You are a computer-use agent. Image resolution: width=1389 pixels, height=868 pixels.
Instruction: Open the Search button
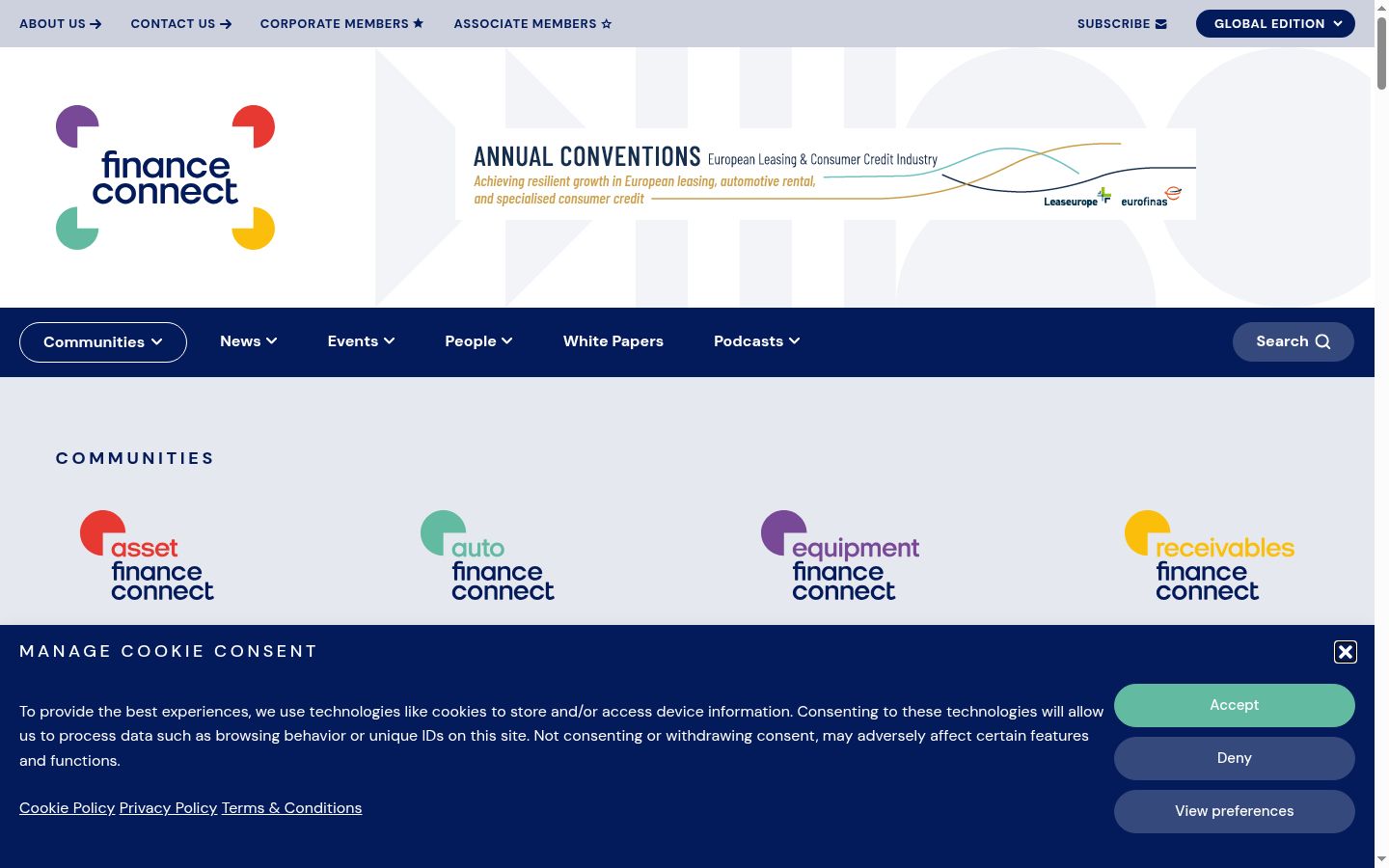(x=1294, y=341)
